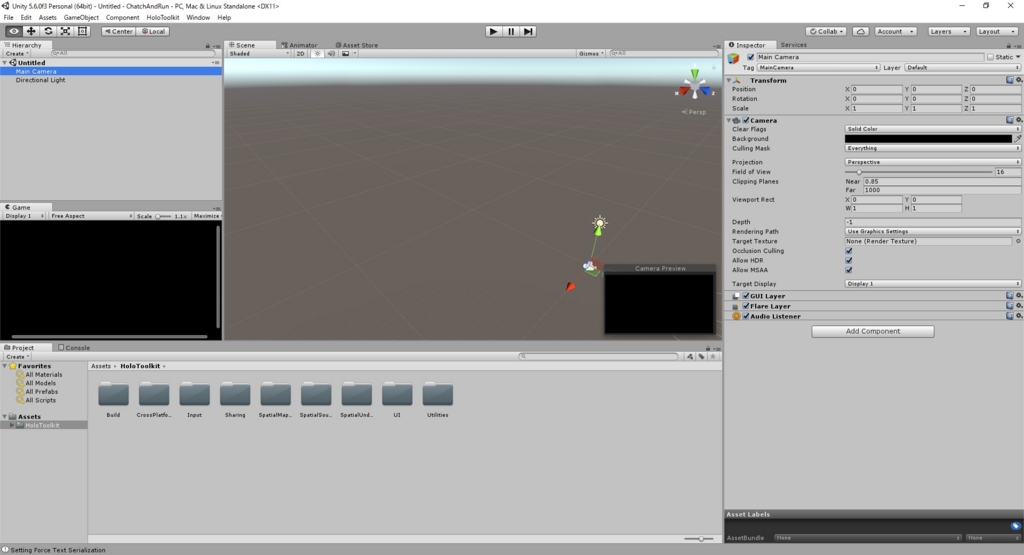The width and height of the screenshot is (1024, 555).
Task: Click save search star icon in Project
Action: [x=713, y=357]
